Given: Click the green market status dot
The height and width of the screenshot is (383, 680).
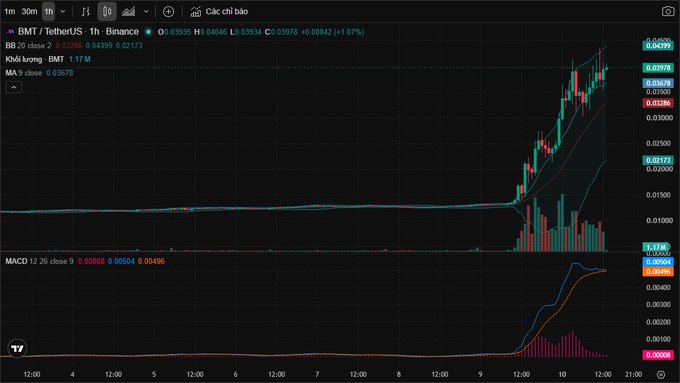Looking at the screenshot, I should pos(149,32).
